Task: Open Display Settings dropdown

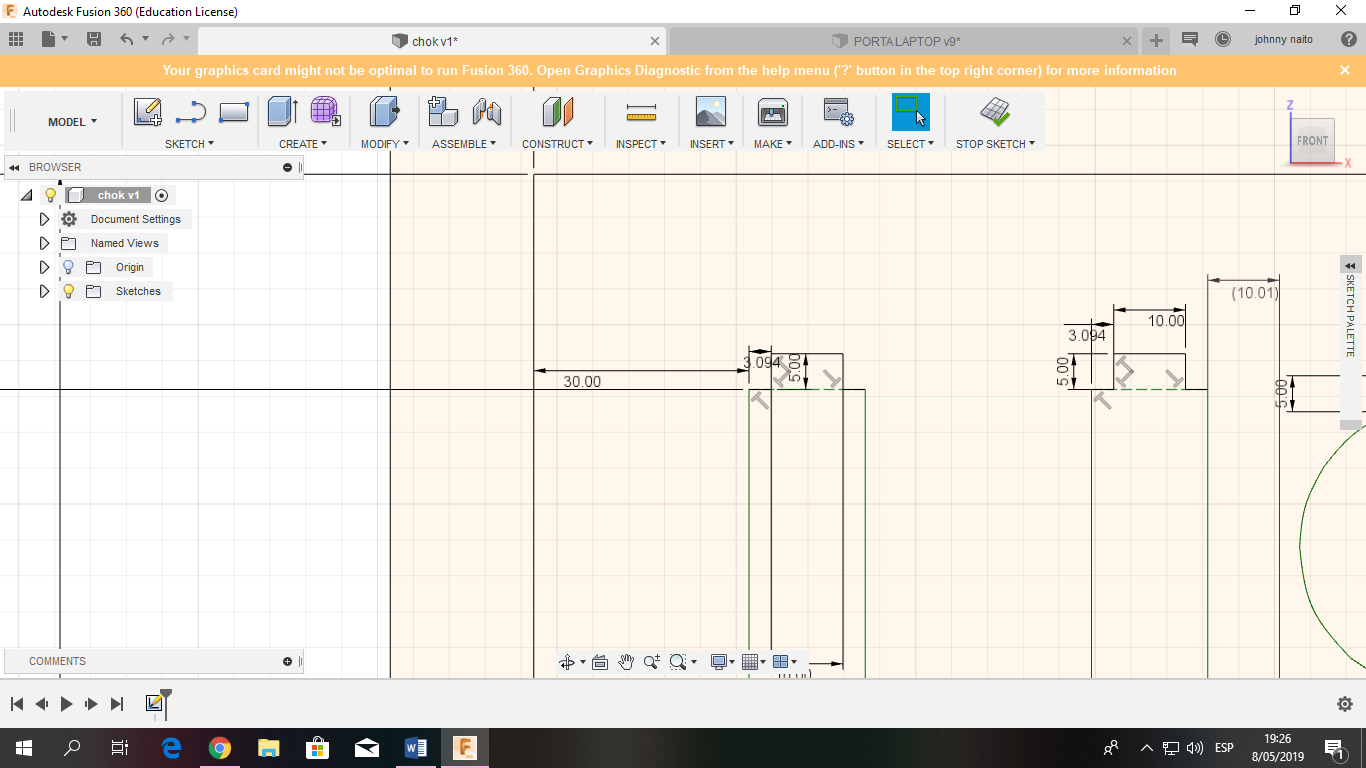Action: tap(723, 662)
